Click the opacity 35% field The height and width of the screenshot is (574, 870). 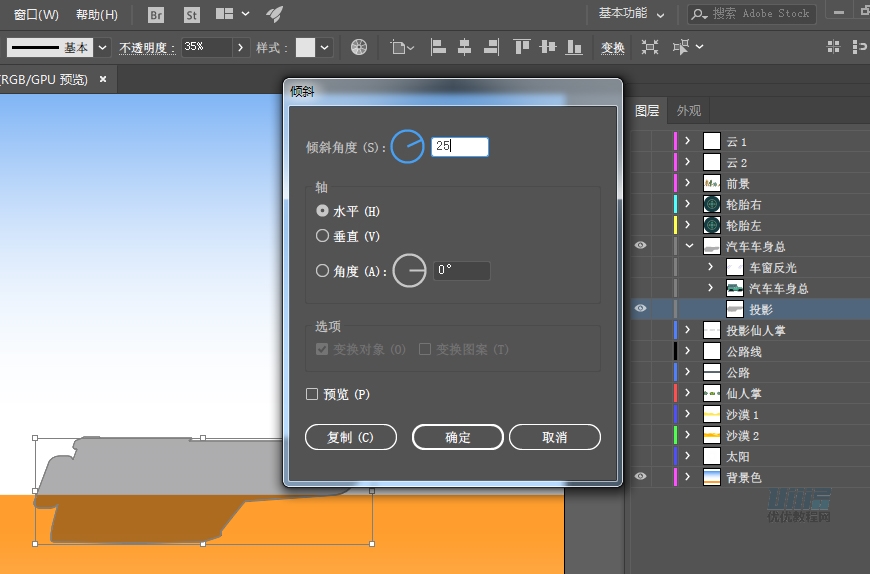coord(206,47)
